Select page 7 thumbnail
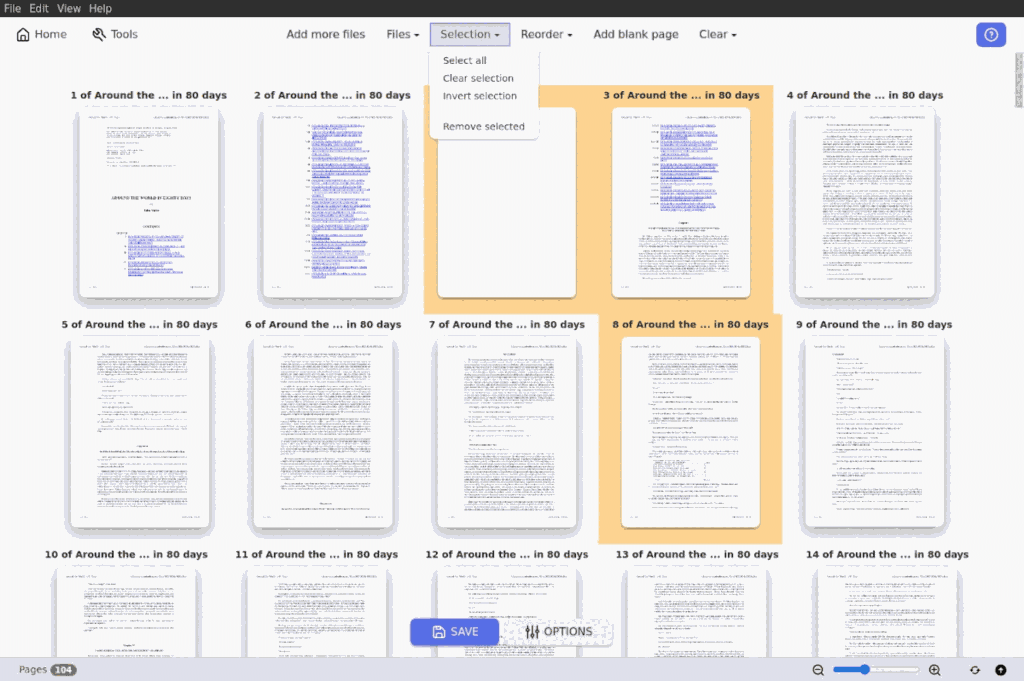The image size is (1024, 681). [x=507, y=432]
